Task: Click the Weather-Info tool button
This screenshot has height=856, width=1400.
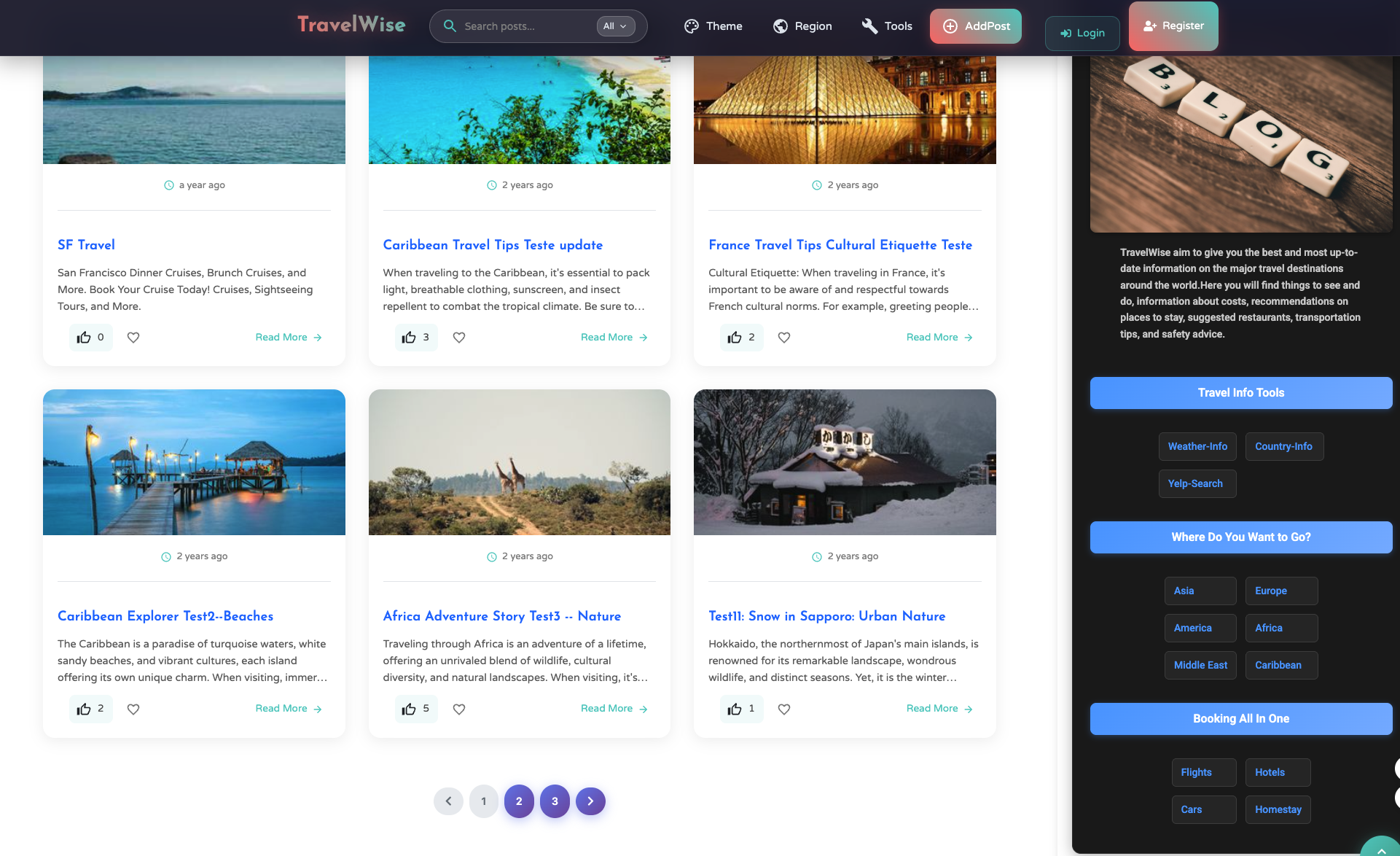Action: (x=1197, y=446)
